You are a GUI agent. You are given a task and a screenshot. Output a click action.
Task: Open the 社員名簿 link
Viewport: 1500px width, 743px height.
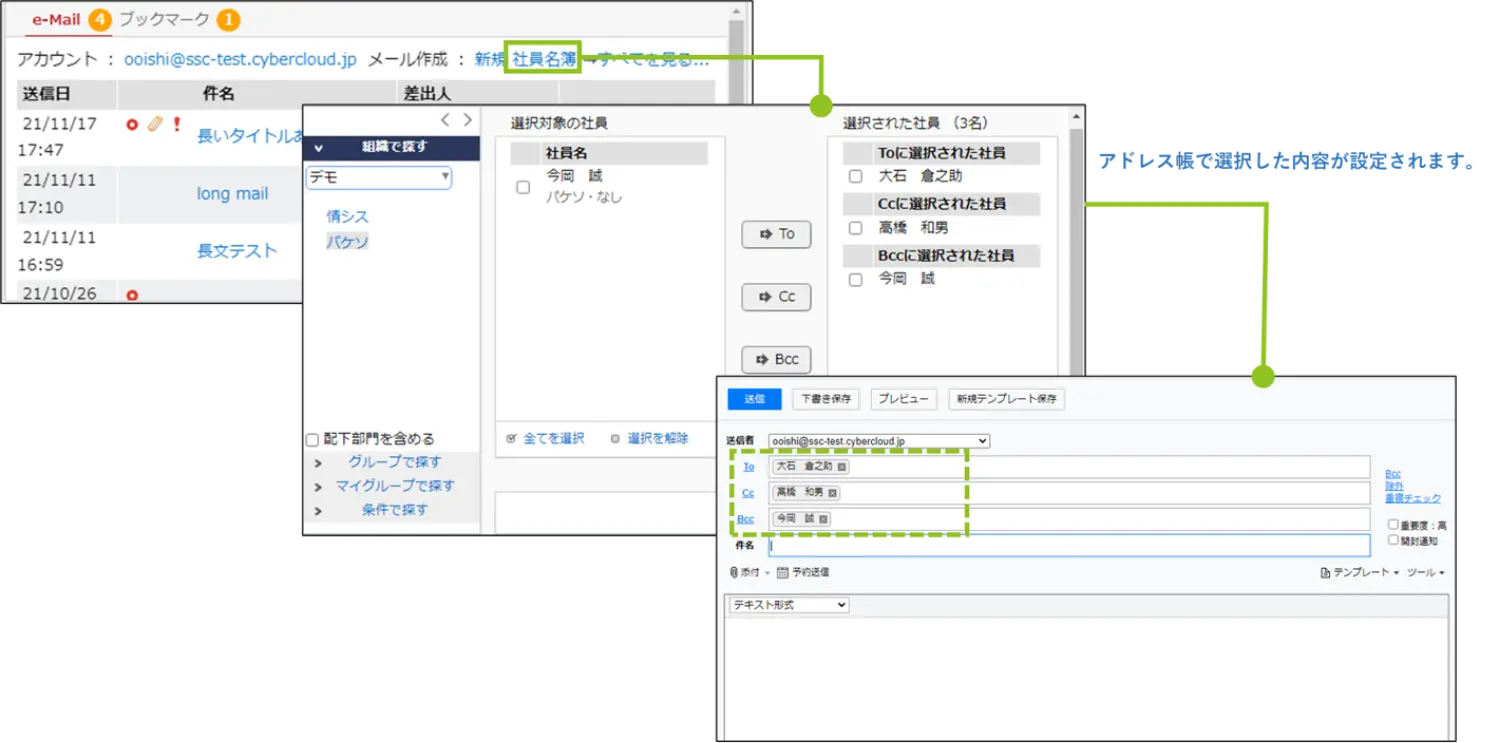click(544, 60)
